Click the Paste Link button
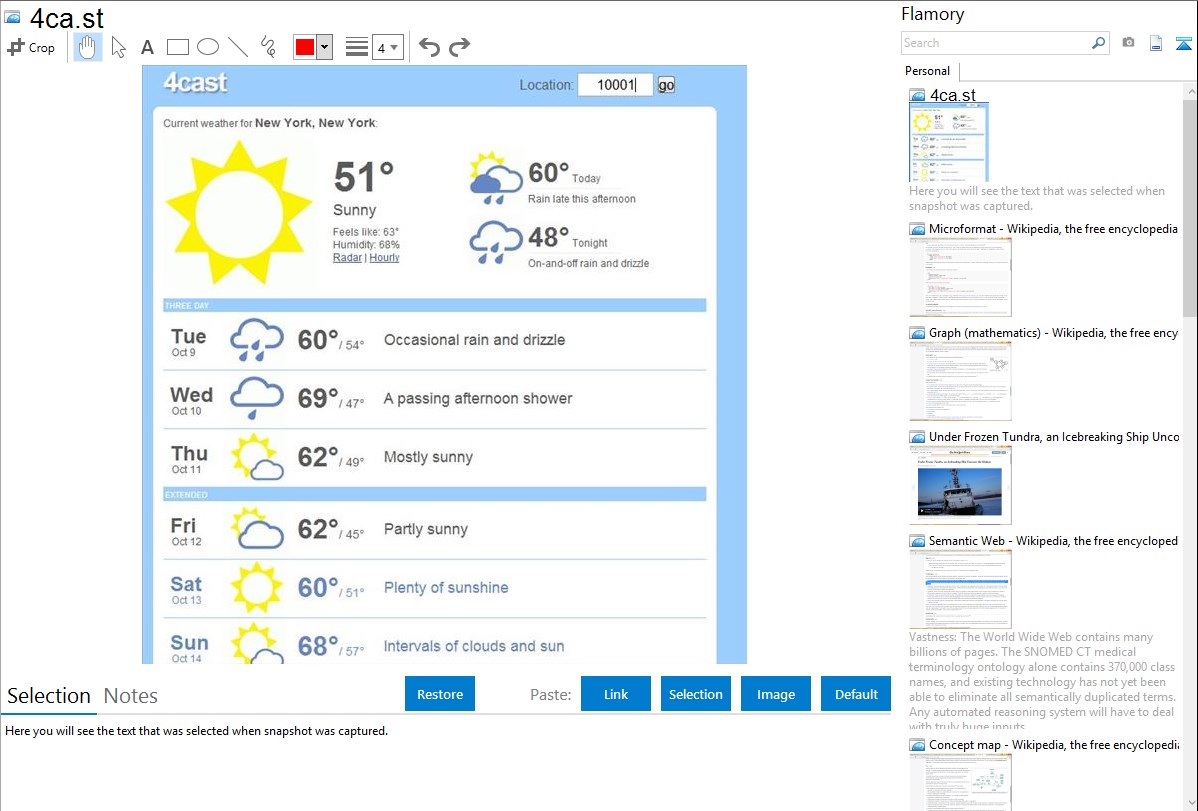The width and height of the screenshot is (1198, 811). tap(616, 694)
